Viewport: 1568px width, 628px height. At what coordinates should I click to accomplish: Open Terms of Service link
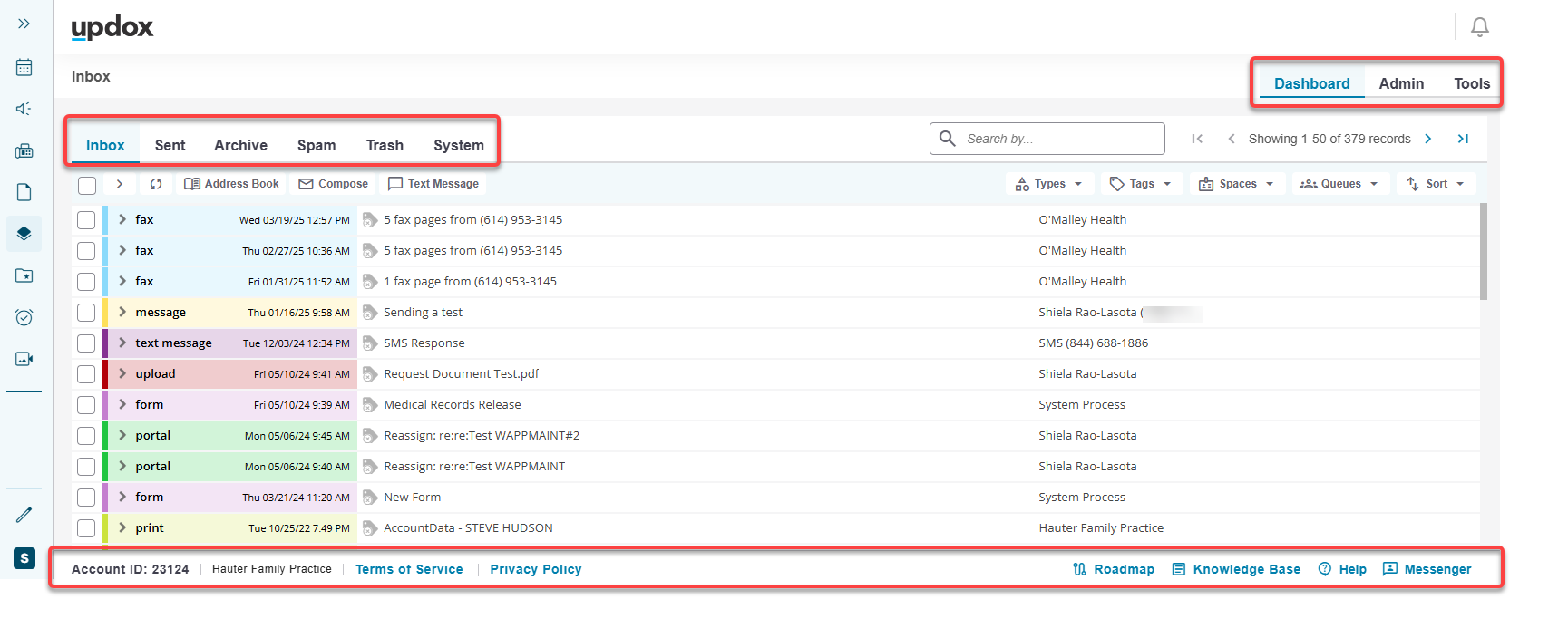pyautogui.click(x=409, y=569)
